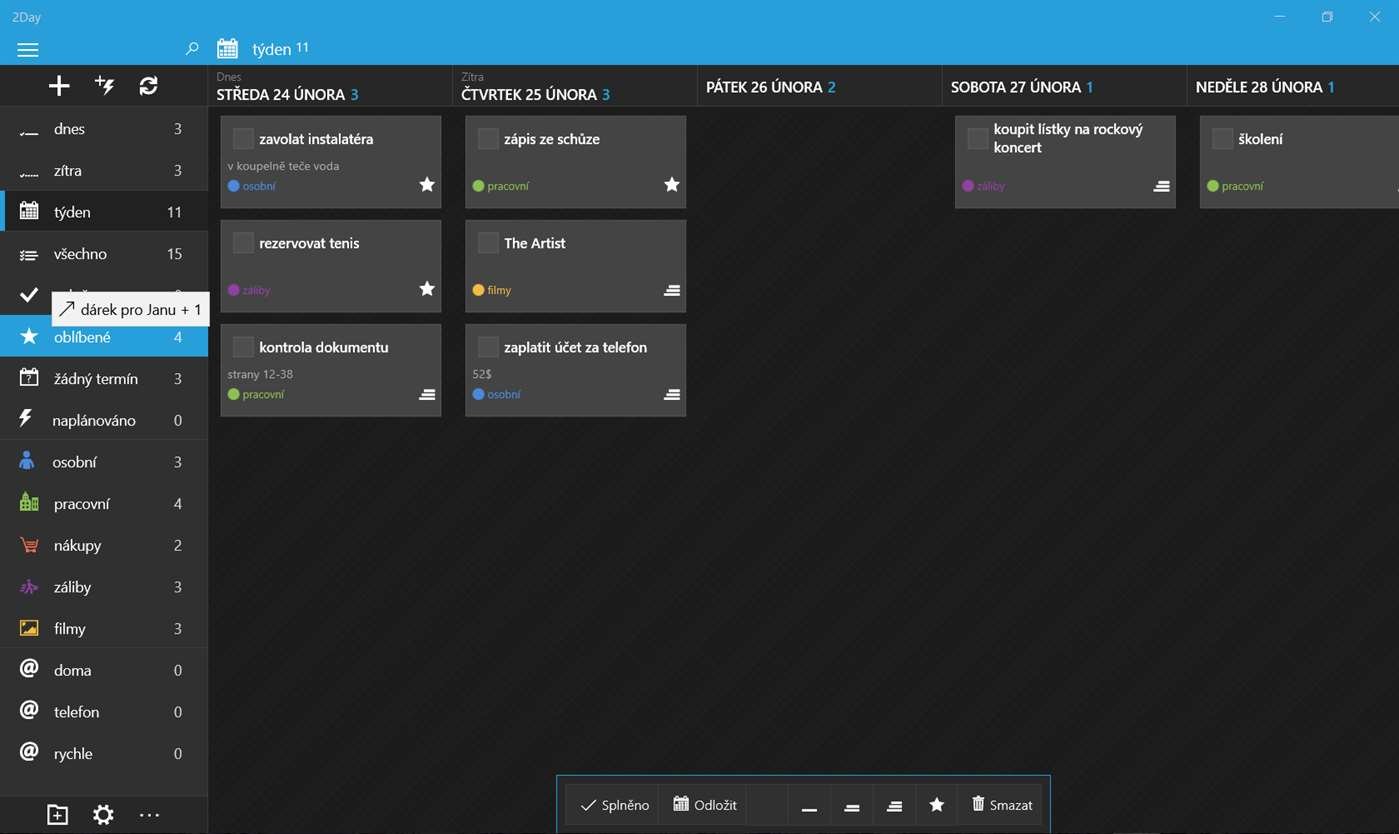Select the dnes view in sidebar
This screenshot has width=1399, height=834.
click(x=104, y=129)
